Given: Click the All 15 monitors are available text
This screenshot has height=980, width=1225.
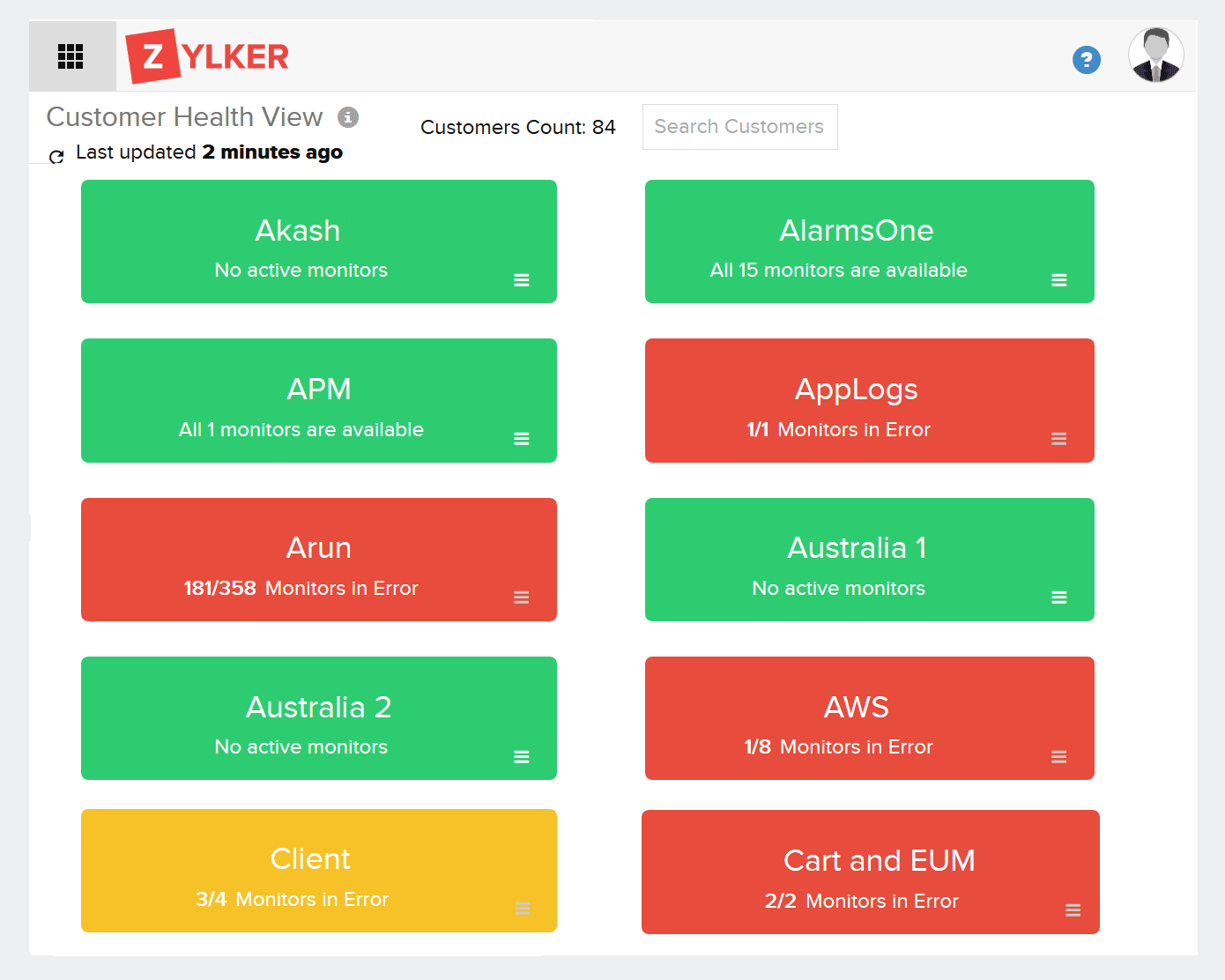Looking at the screenshot, I should pos(838,271).
